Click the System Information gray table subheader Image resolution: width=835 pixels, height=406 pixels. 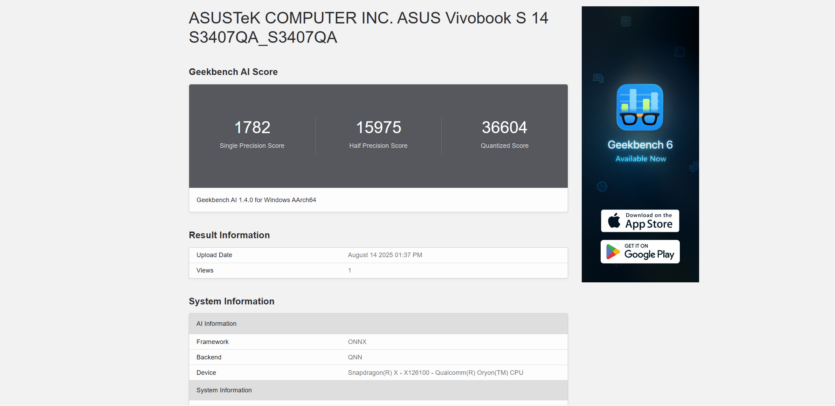point(378,390)
